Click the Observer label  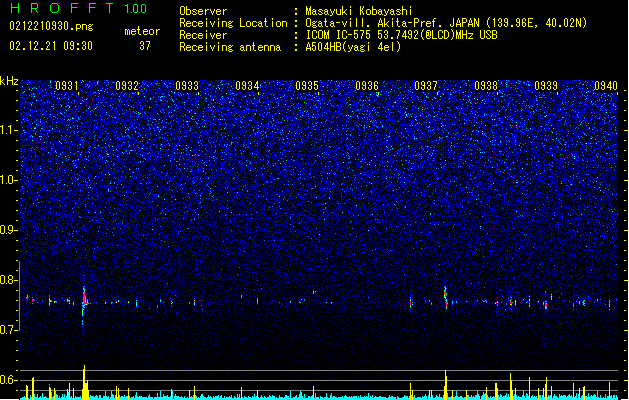[203, 11]
